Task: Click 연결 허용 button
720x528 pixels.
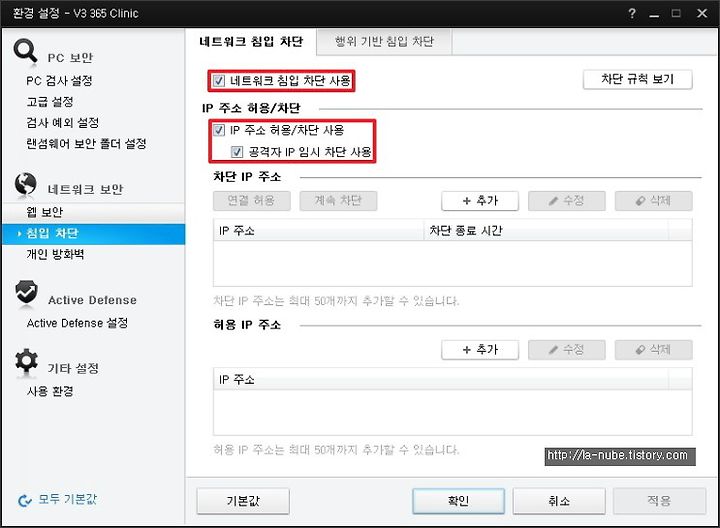Action: click(251, 201)
